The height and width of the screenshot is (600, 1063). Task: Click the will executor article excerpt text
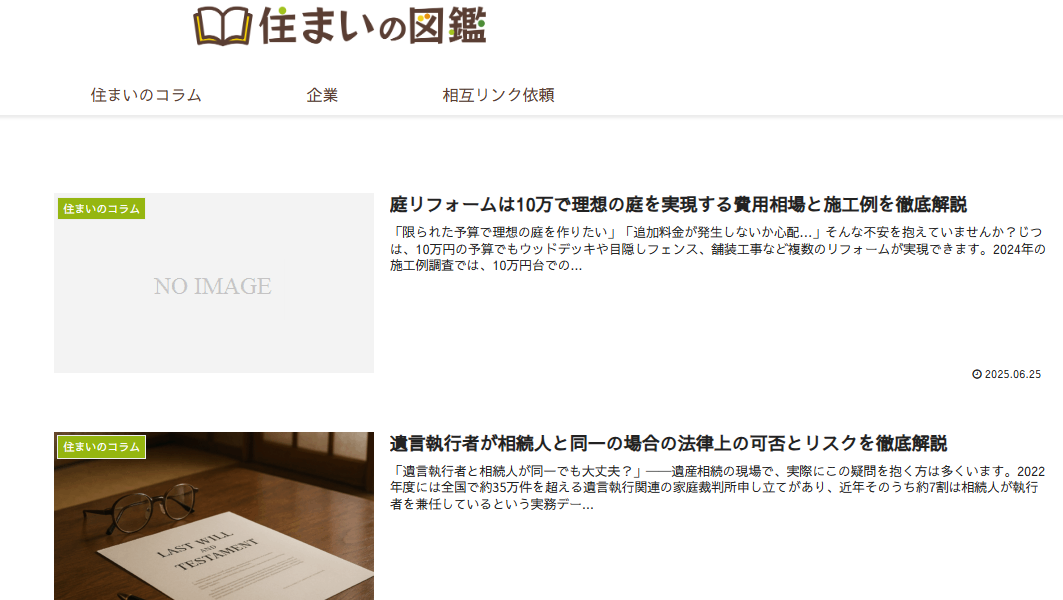(717, 487)
